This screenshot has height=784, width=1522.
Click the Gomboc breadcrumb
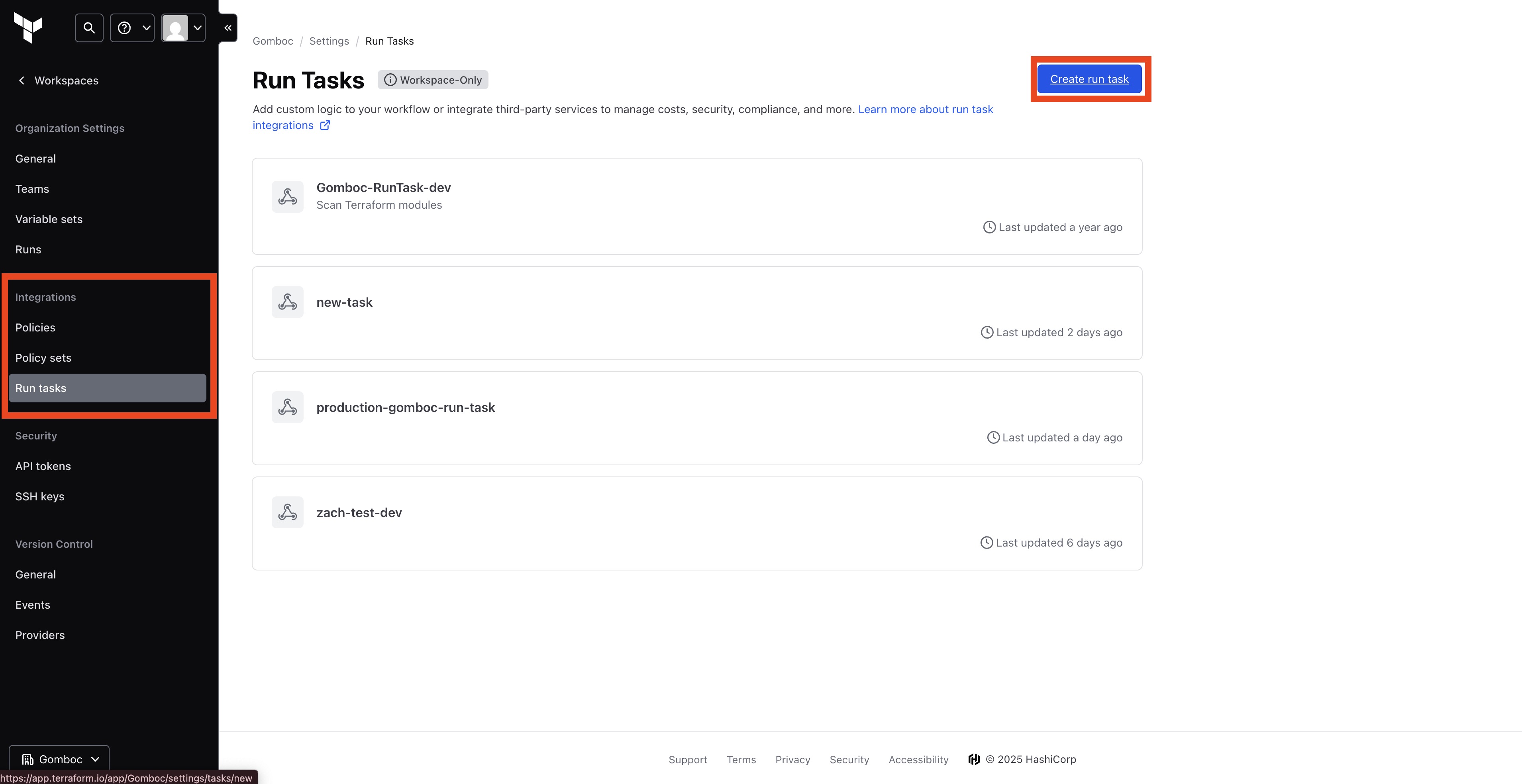(x=273, y=41)
